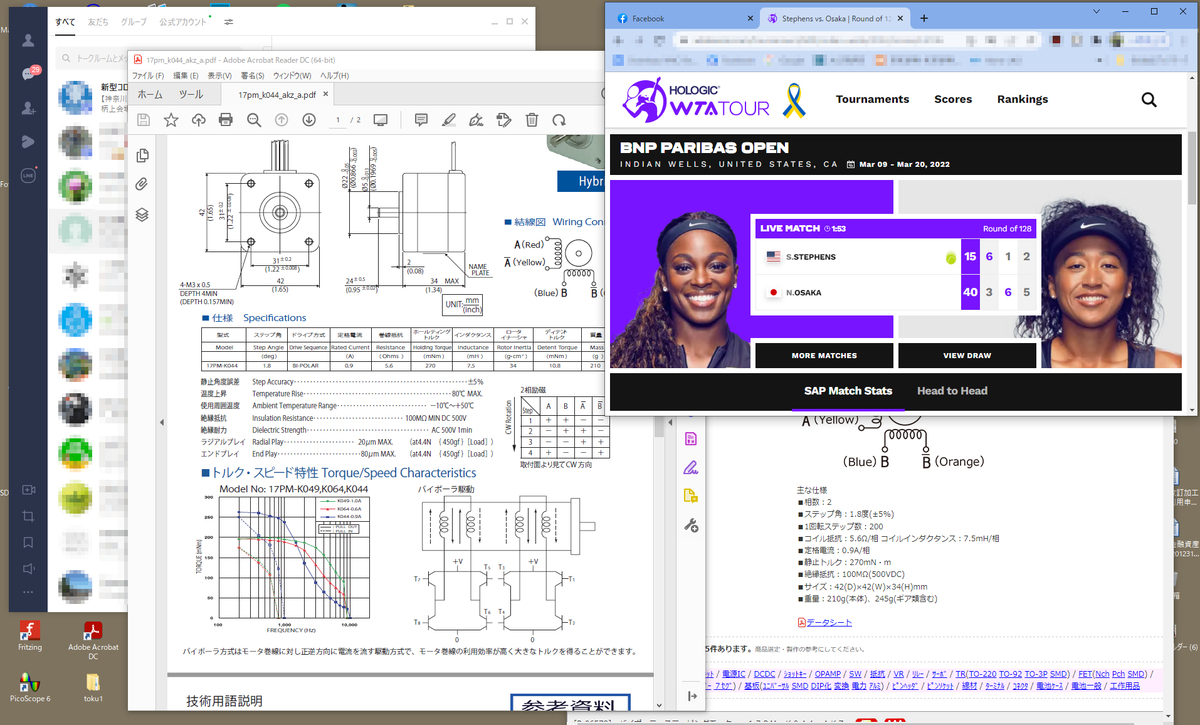Screen dimensions: 1200x725
Task: Select 公式アカウント tab in LINE window
Action: point(184,20)
